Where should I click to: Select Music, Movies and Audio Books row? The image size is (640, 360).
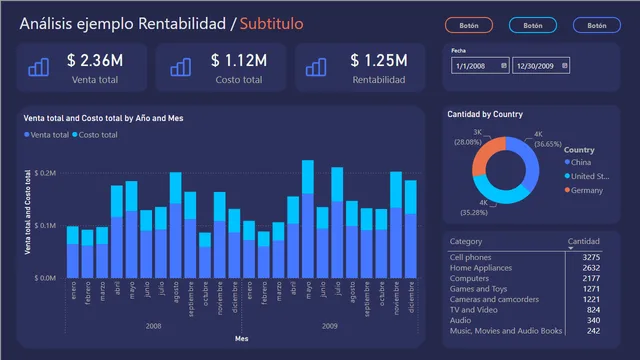525,331
